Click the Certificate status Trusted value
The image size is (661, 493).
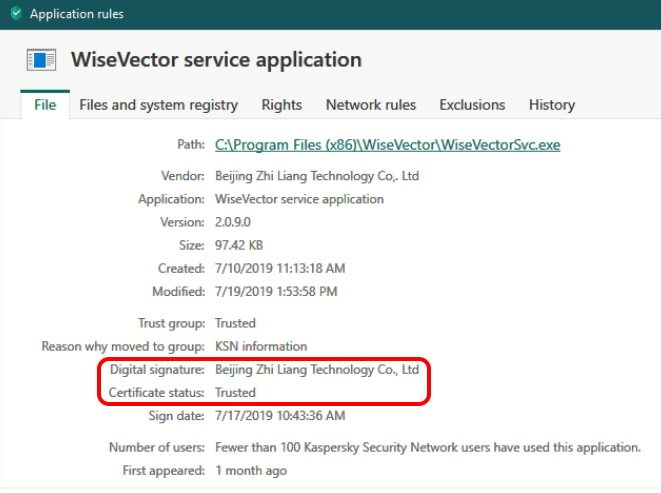[236, 392]
